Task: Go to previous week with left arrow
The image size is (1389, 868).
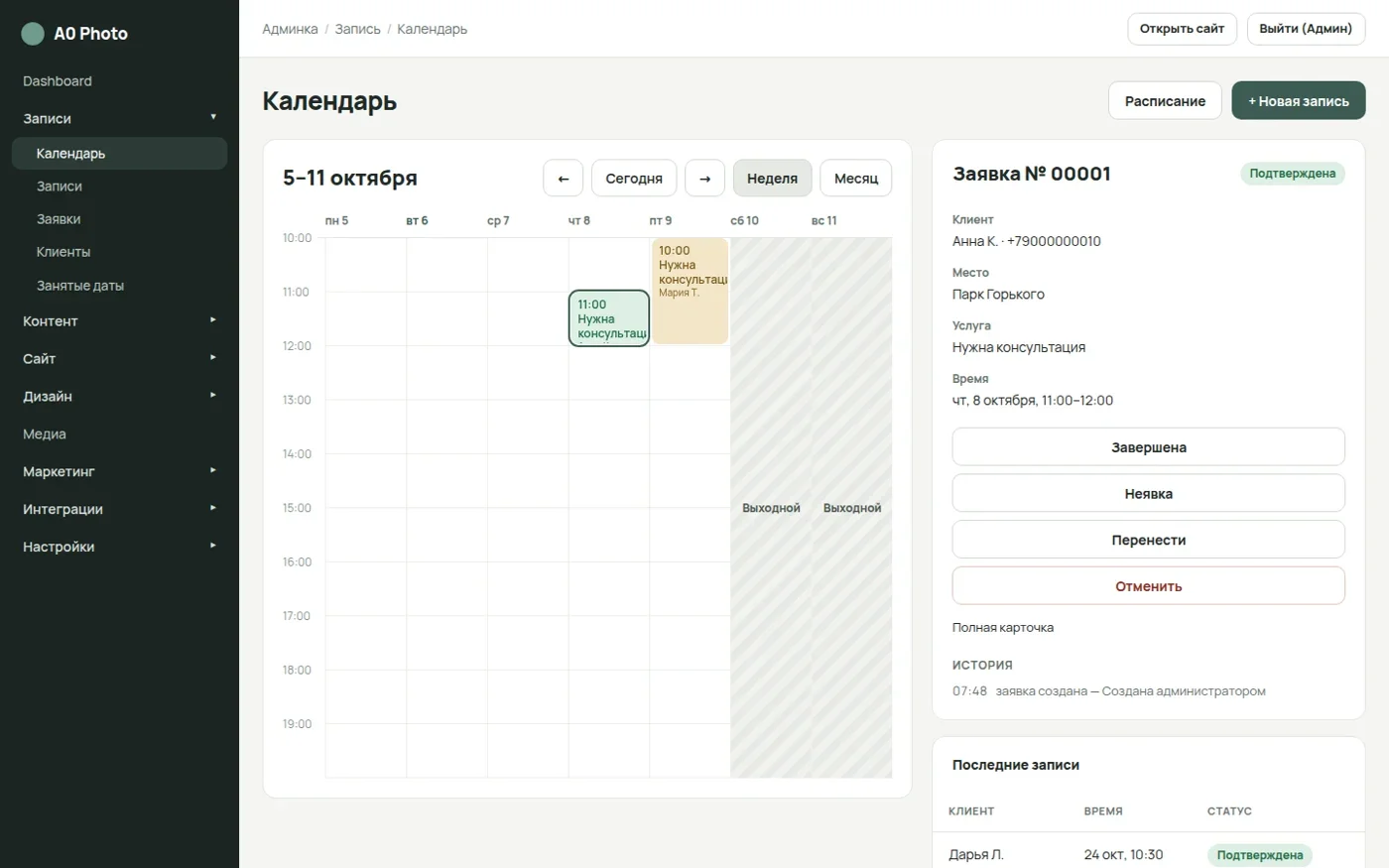Action: (x=564, y=179)
